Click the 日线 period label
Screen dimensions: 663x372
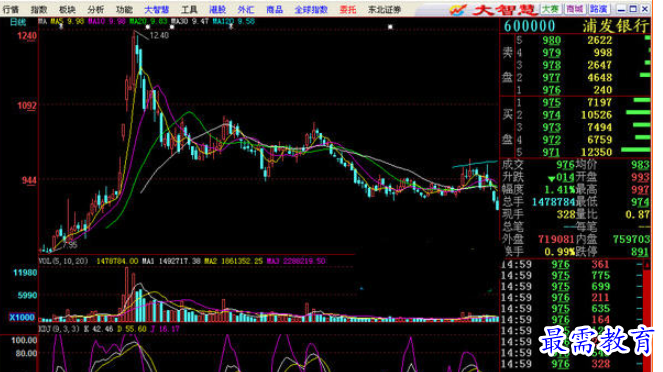18,22
